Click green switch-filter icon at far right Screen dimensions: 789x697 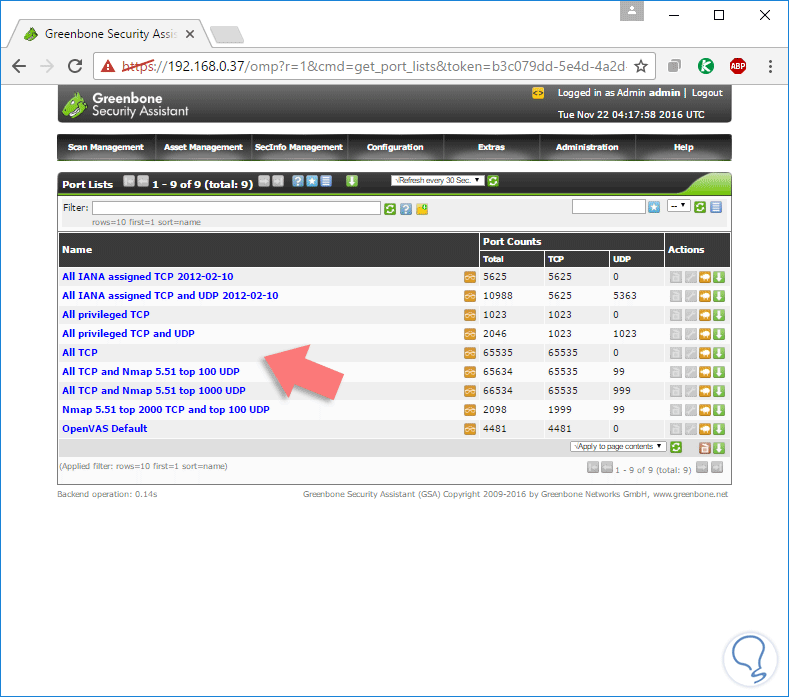pos(700,207)
